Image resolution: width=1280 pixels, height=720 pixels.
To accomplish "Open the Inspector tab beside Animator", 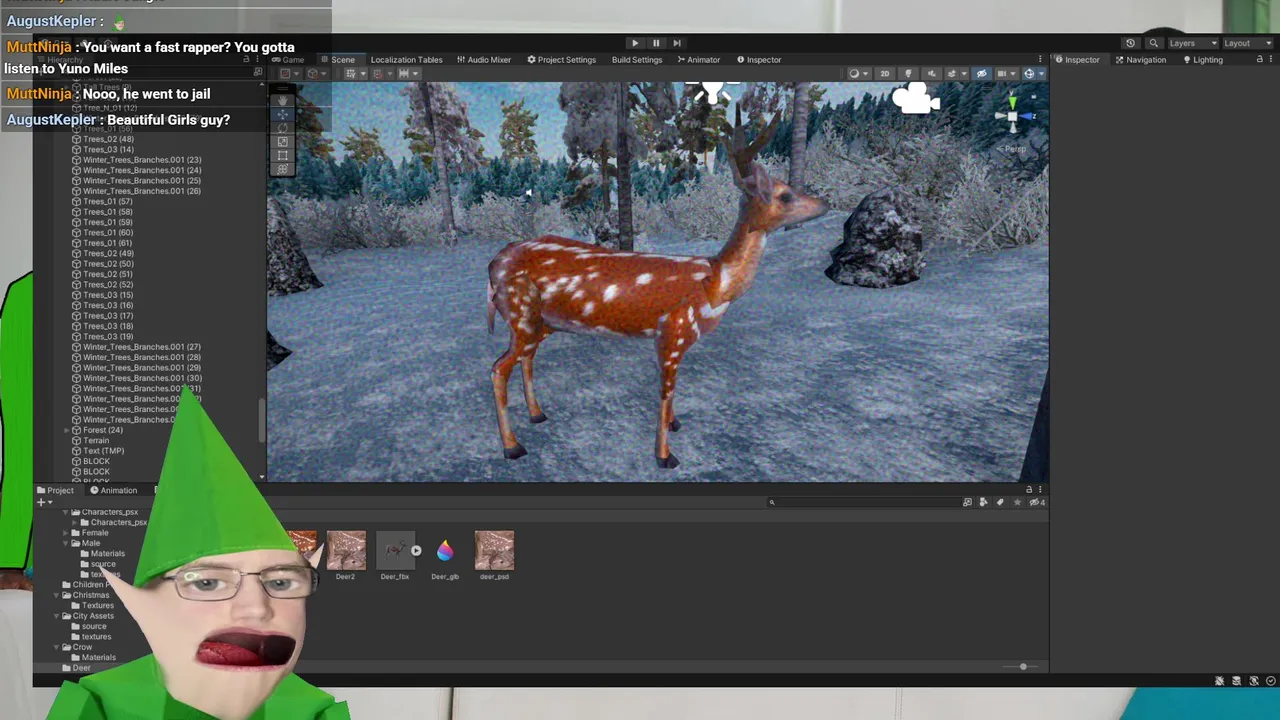I will coord(759,60).
